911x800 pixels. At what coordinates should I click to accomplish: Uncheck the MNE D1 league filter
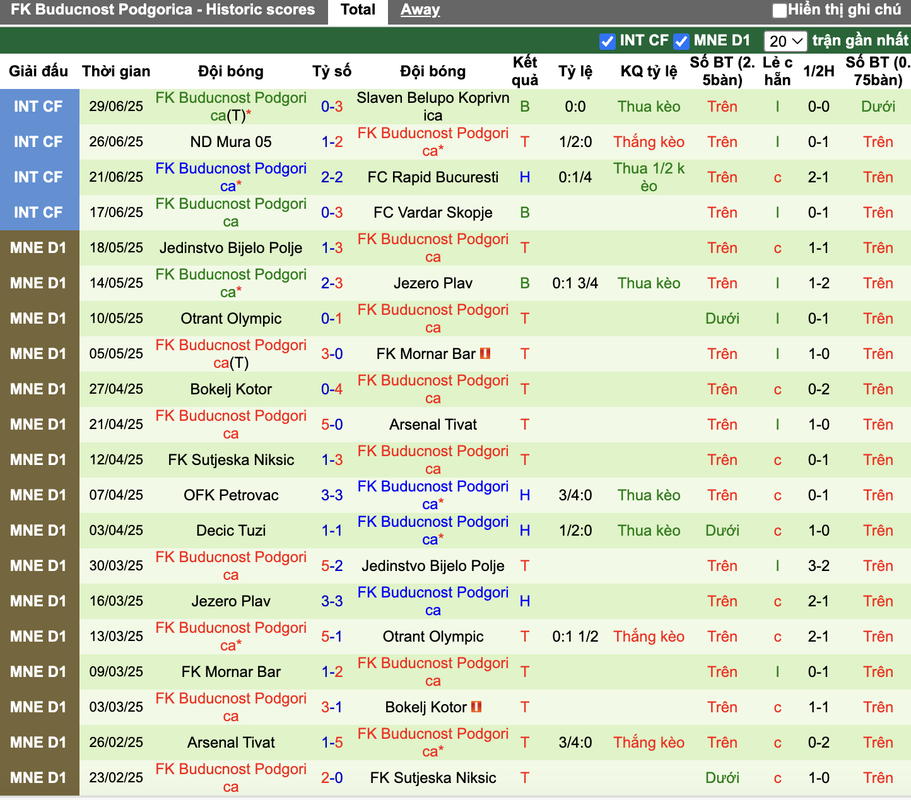(x=681, y=41)
